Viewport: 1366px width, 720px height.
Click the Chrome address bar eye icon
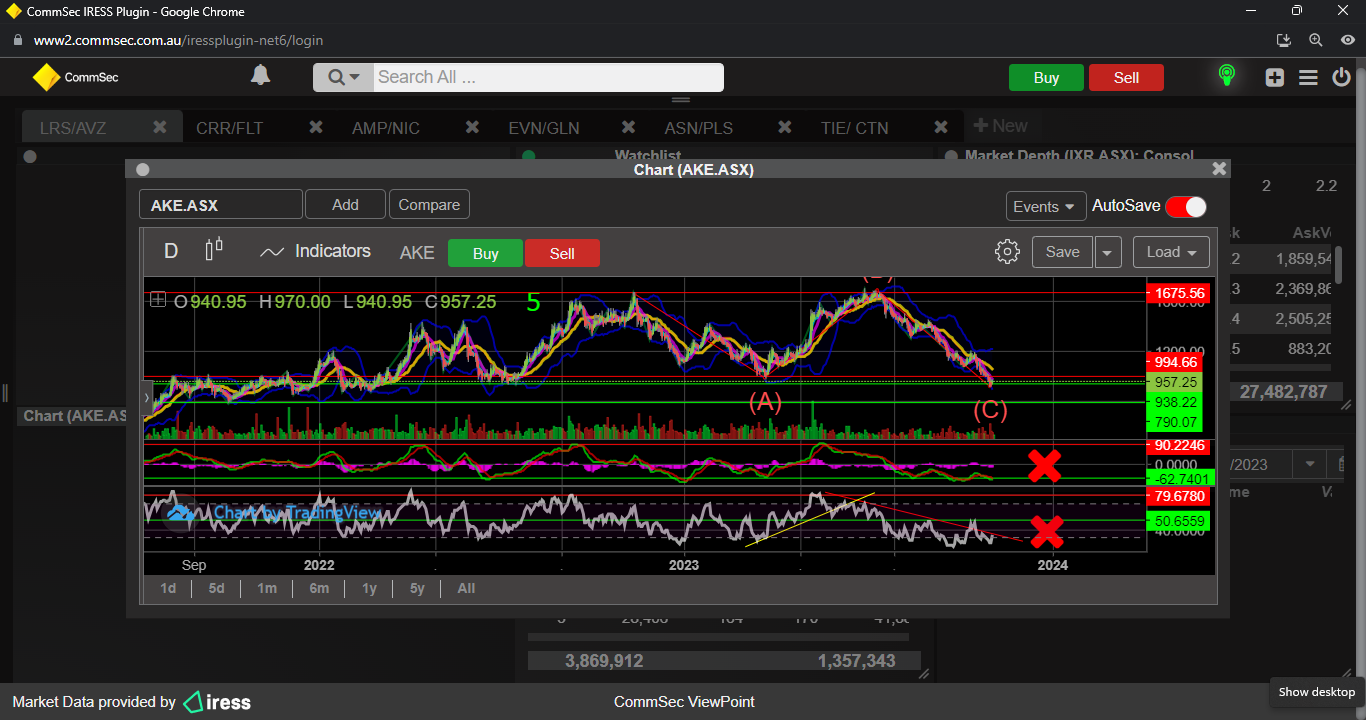coord(1347,41)
